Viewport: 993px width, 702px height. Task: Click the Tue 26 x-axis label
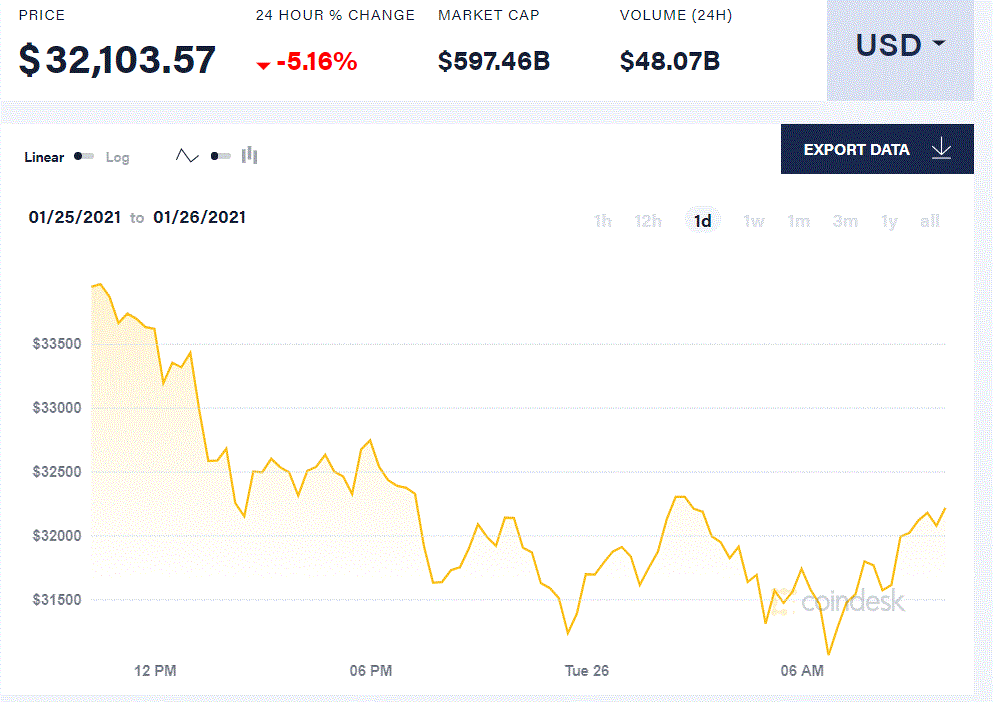(x=587, y=671)
